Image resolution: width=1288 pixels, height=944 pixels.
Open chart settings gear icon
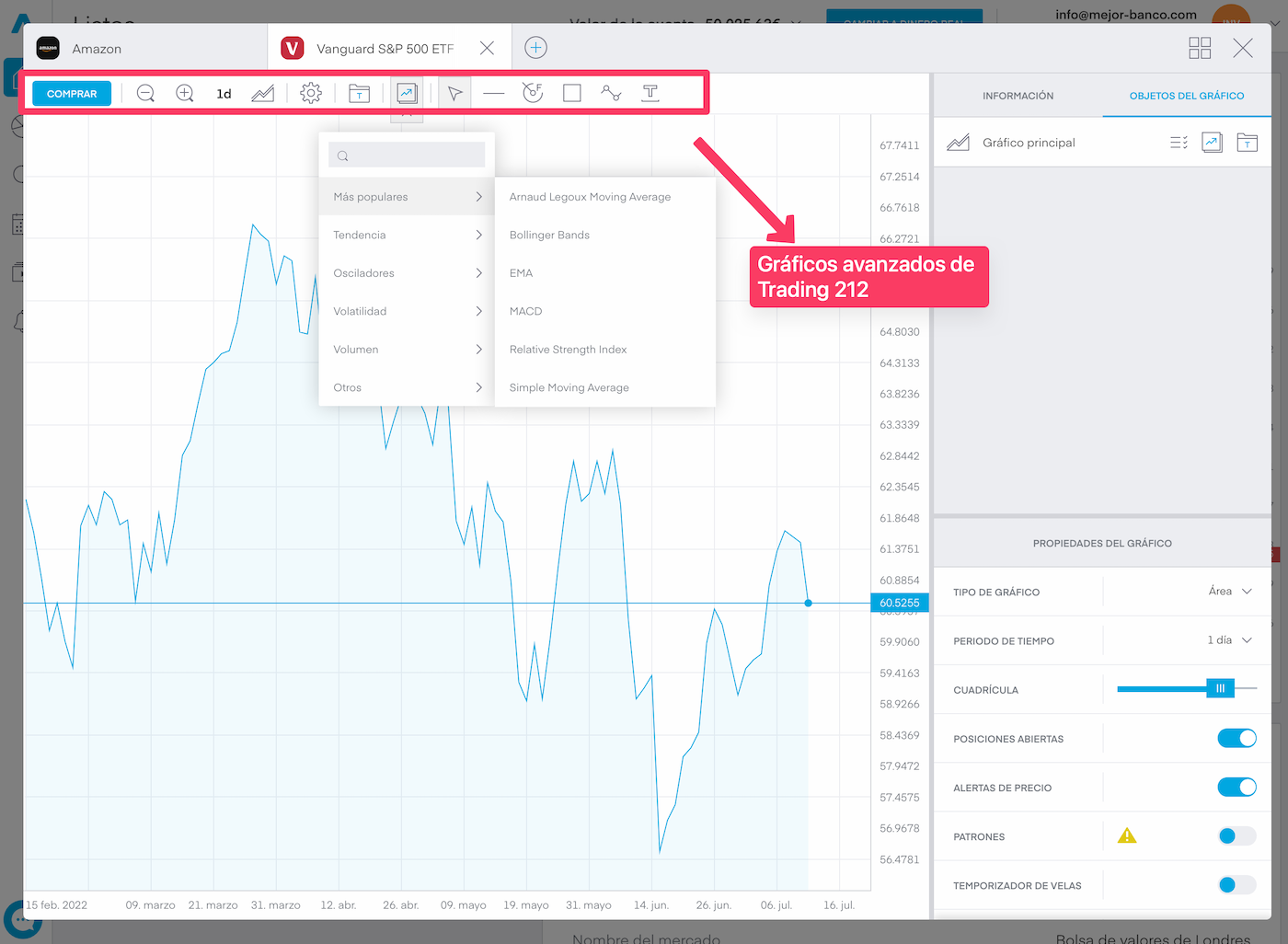pyautogui.click(x=311, y=94)
